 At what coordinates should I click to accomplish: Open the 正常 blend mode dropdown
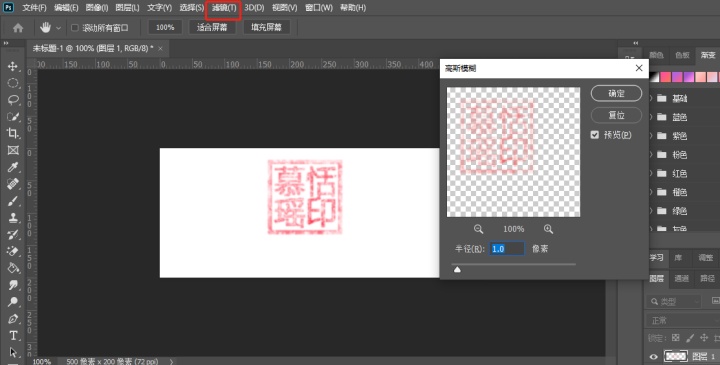[683, 320]
